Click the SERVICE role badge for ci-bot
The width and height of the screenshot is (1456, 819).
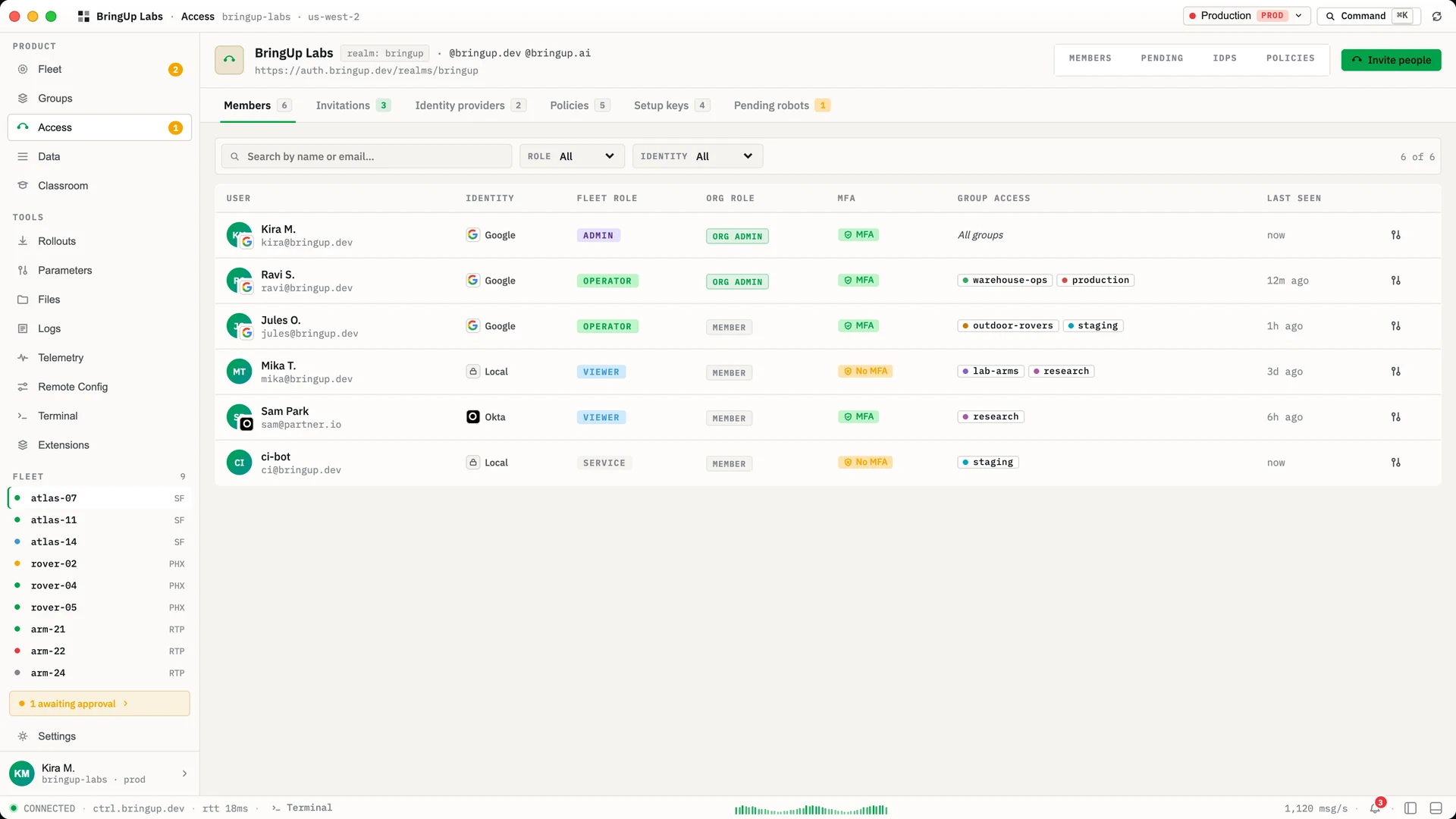(x=604, y=463)
